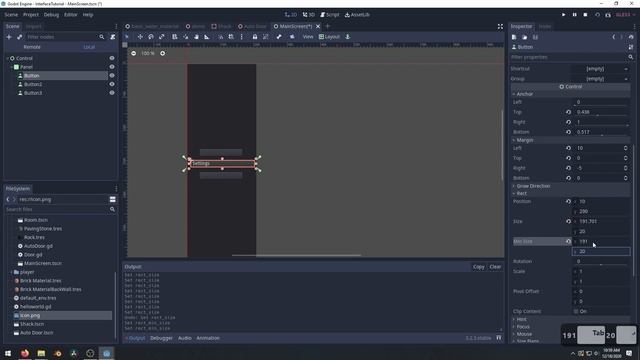Instance a child scene with the link icon
The image size is (640, 360).
point(19,37)
